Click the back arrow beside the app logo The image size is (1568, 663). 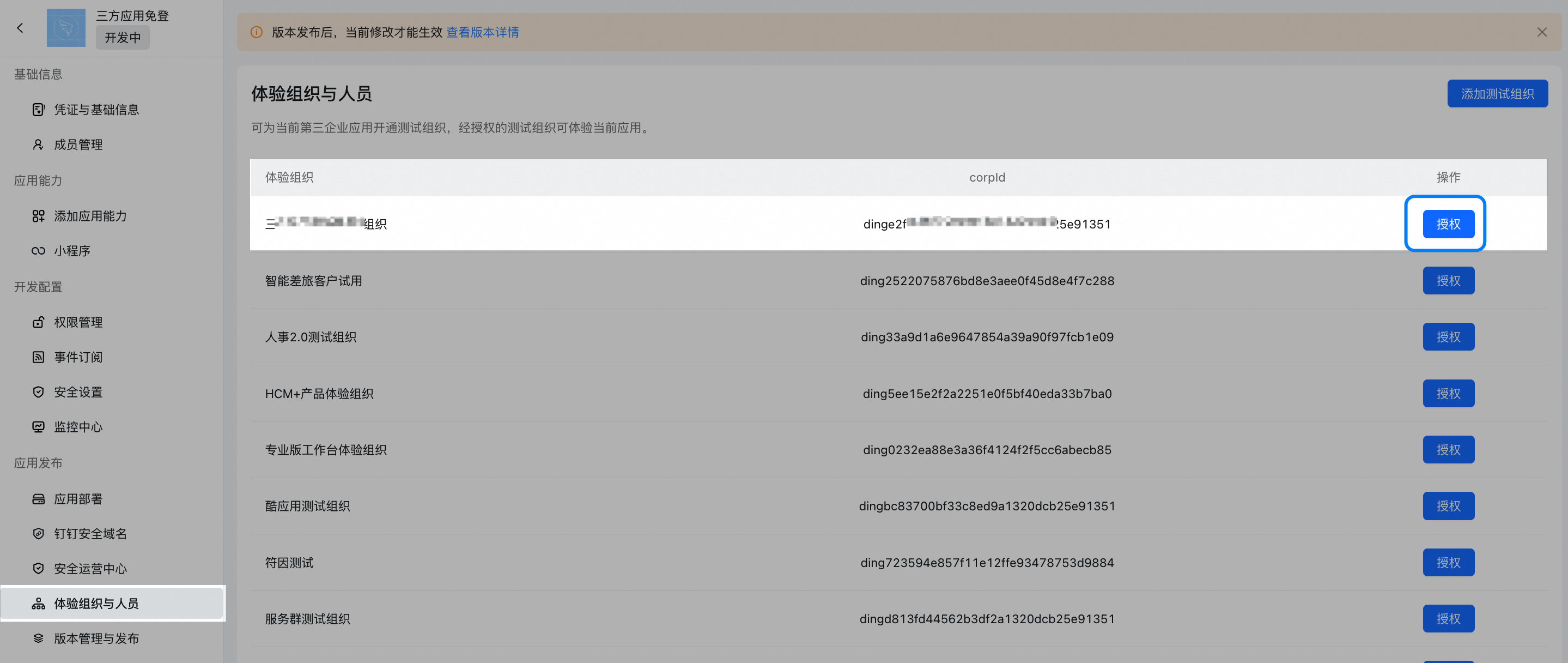pyautogui.click(x=20, y=27)
